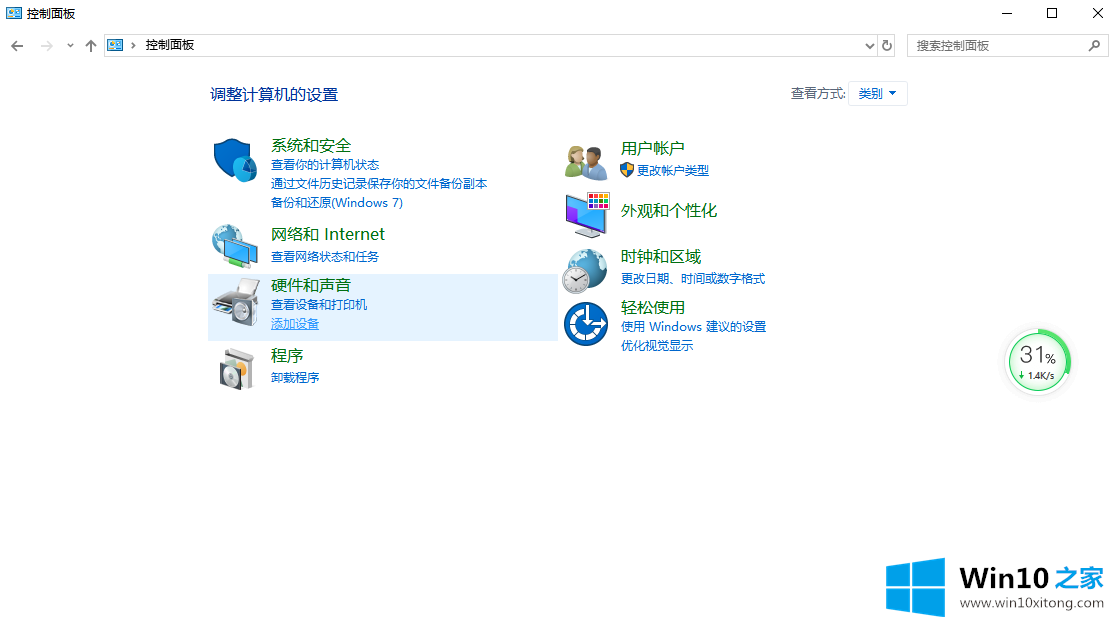Viewport: 1116px width, 629px height.
Task: Open the Ease of Access icon
Action: tap(586, 323)
